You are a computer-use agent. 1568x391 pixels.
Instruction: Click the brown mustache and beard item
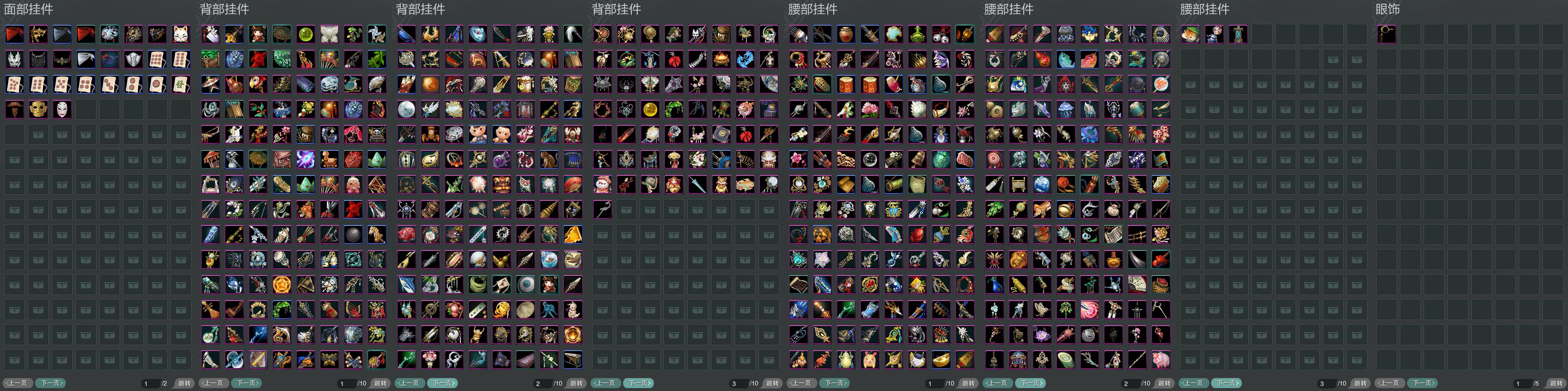(15, 109)
